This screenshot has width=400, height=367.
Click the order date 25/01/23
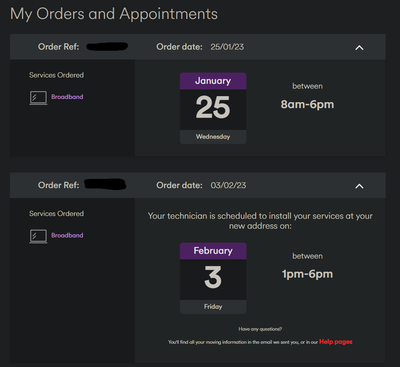[227, 47]
